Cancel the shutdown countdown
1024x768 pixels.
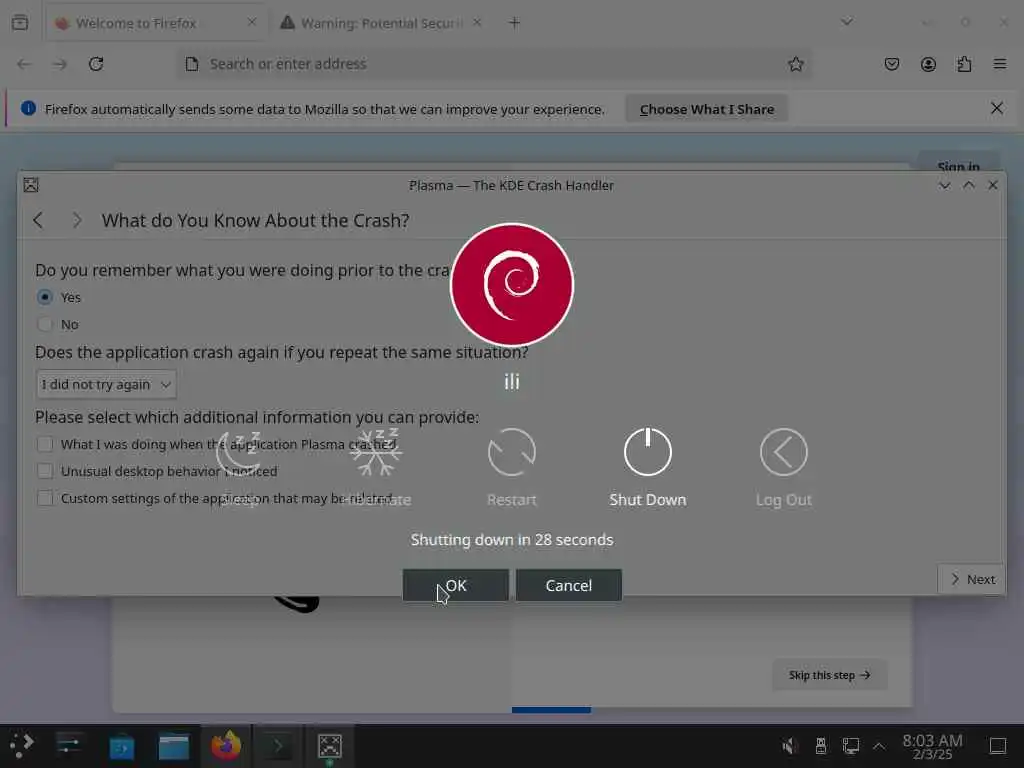(568, 585)
